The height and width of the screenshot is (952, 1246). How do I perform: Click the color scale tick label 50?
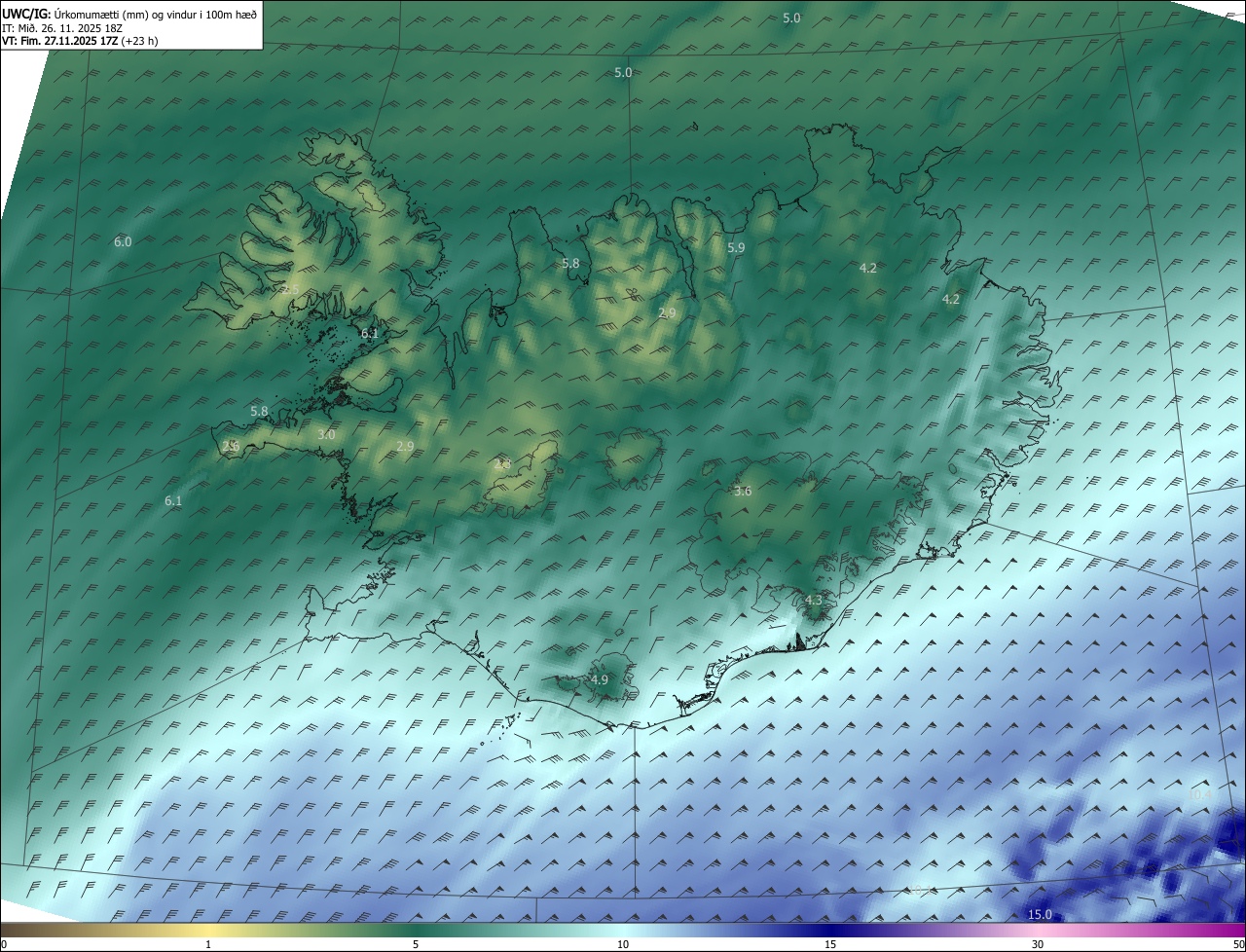click(1238, 944)
